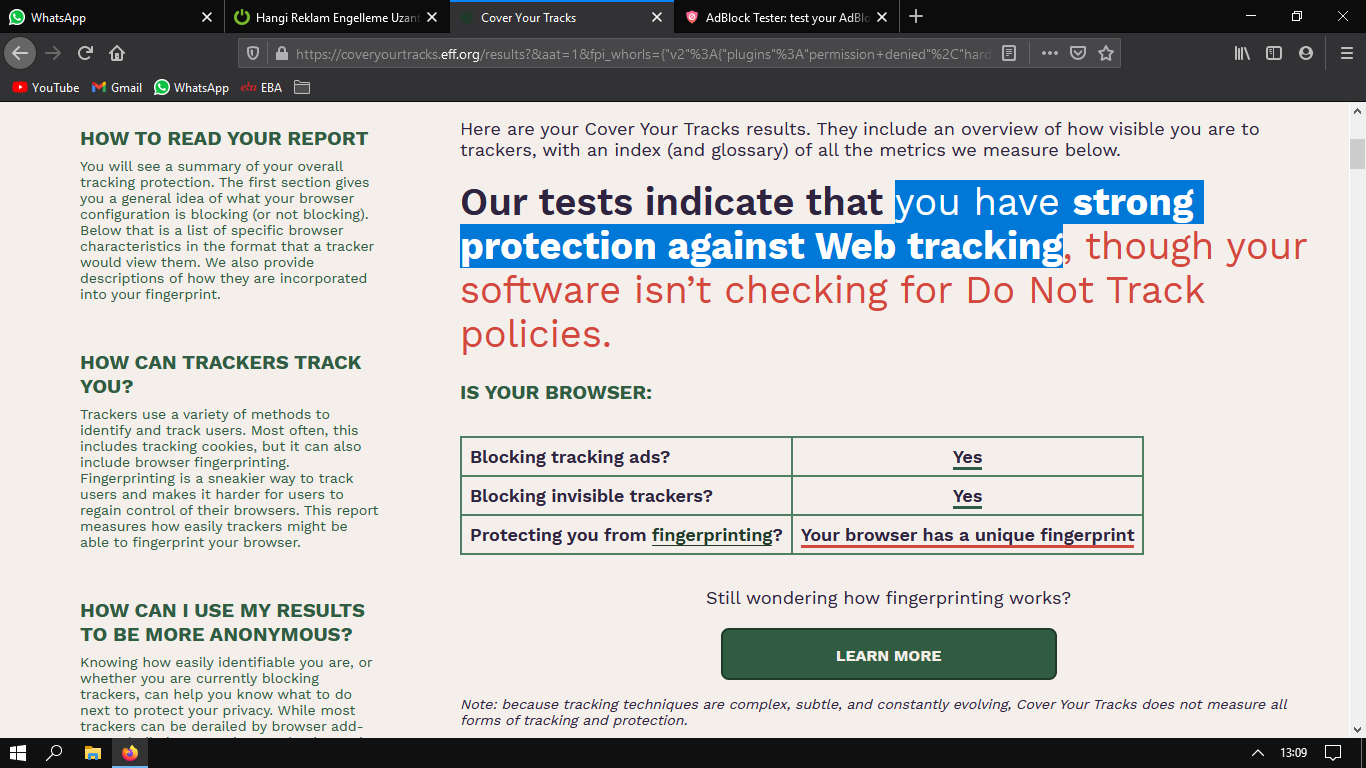Switch to the AdBlock Tester tab
Viewport: 1366px width, 768px height.
click(787, 17)
